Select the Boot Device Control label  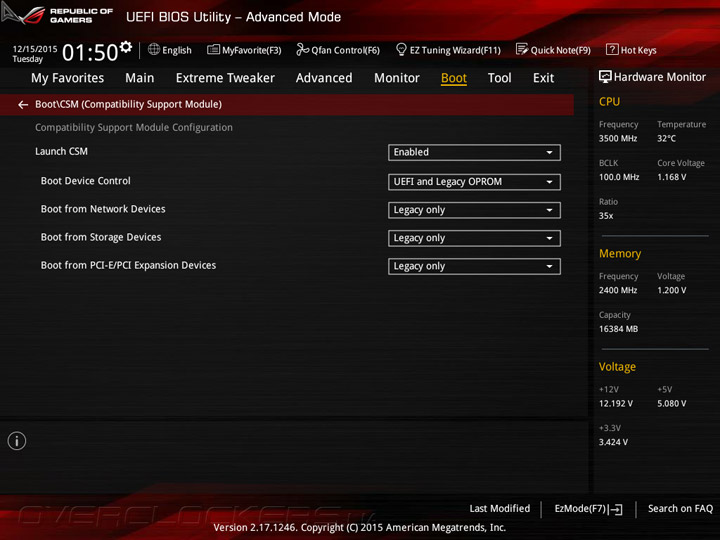[x=85, y=181]
